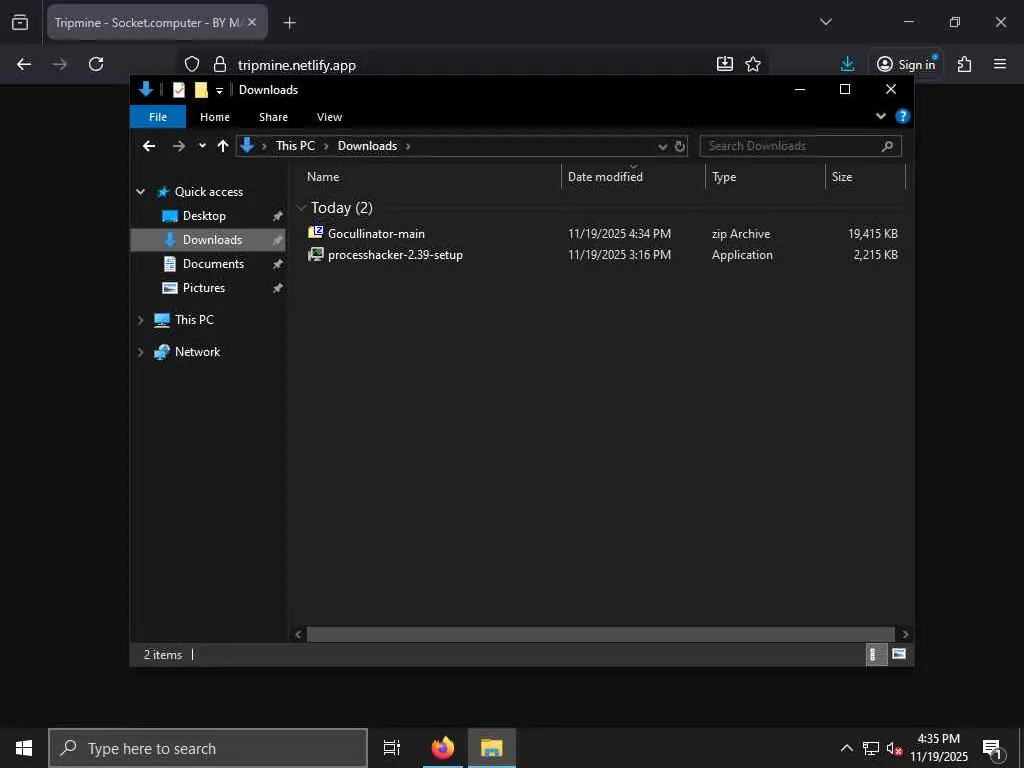Screen dimensions: 1024x768
Task: Open Firefox tracking protection shield icon
Action: [191, 64]
